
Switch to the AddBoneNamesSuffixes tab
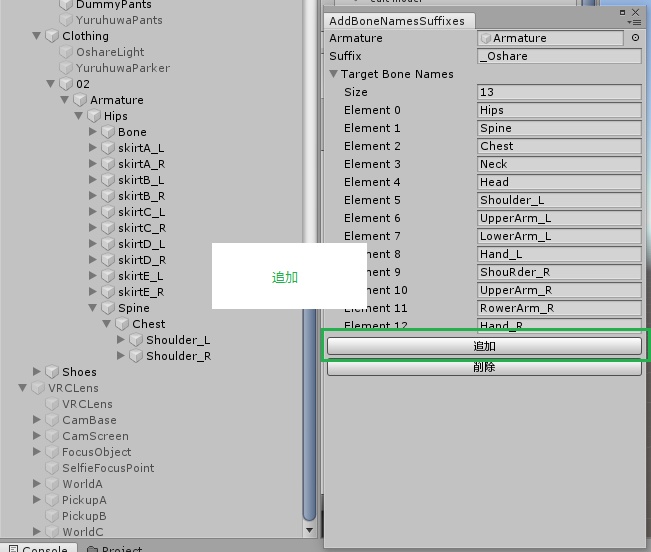click(396, 21)
